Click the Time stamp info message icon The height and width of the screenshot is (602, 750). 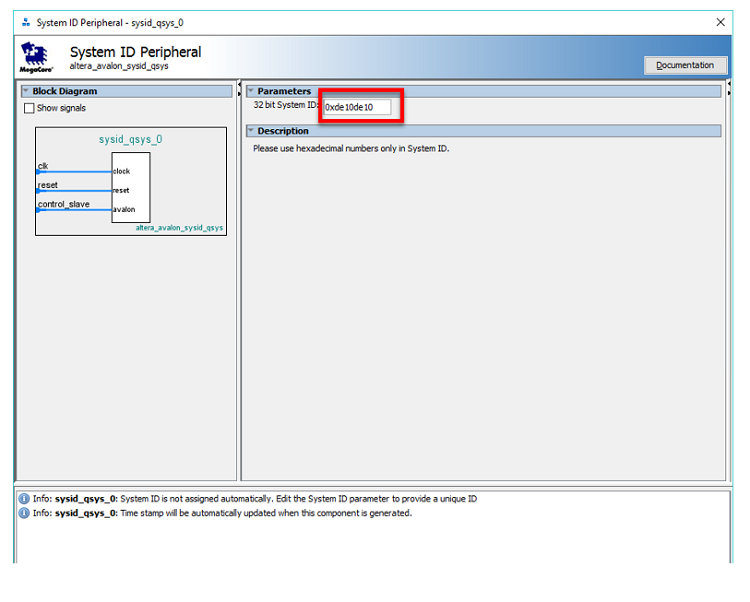click(x=24, y=514)
